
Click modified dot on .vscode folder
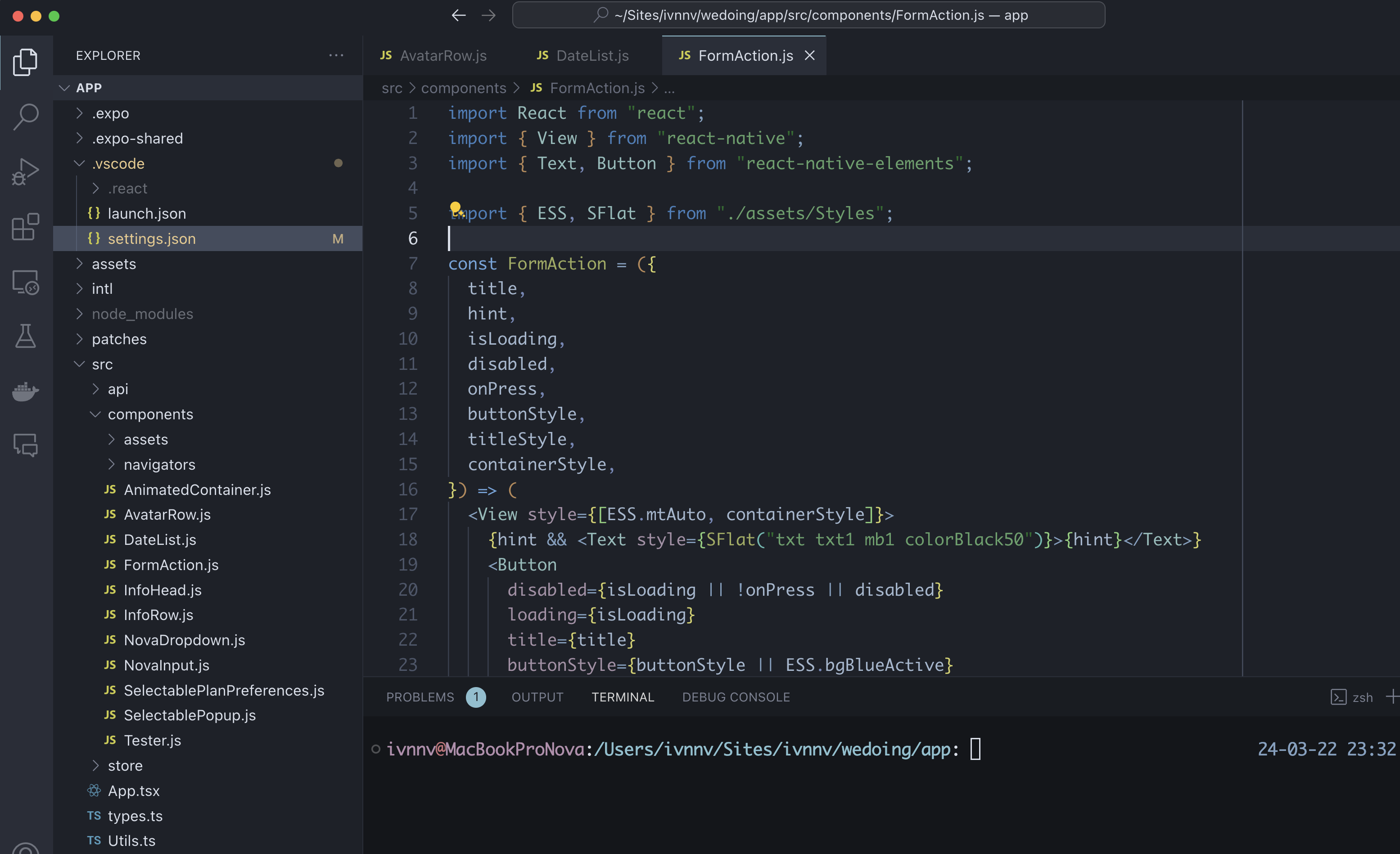point(338,163)
